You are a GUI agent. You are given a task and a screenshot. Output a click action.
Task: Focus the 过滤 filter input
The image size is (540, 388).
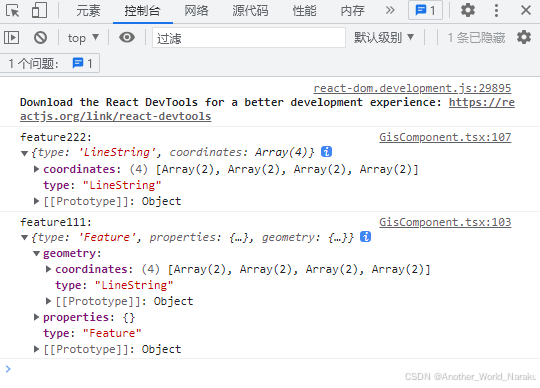[x=249, y=38]
